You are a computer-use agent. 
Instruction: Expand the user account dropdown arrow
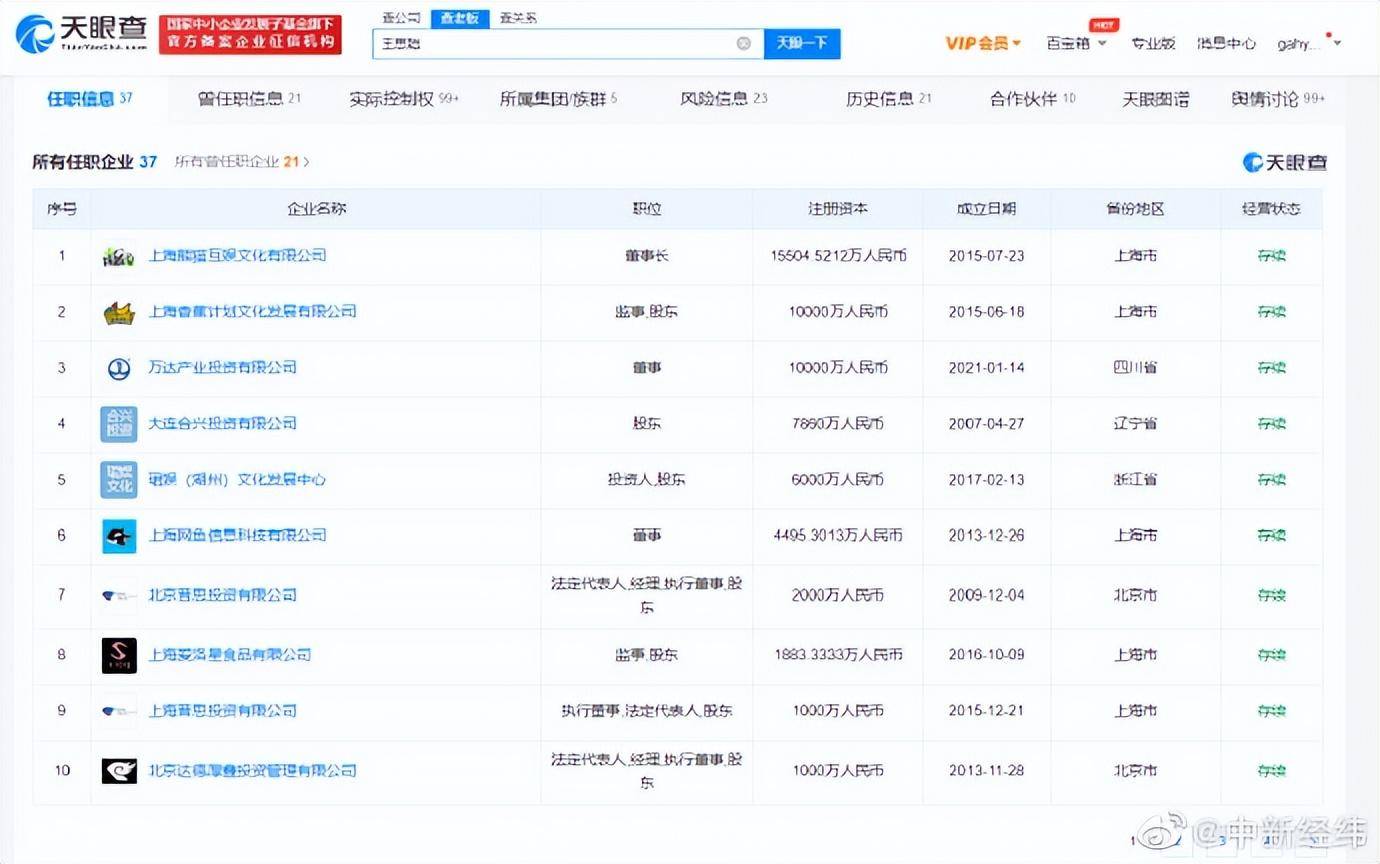pos(1338,43)
